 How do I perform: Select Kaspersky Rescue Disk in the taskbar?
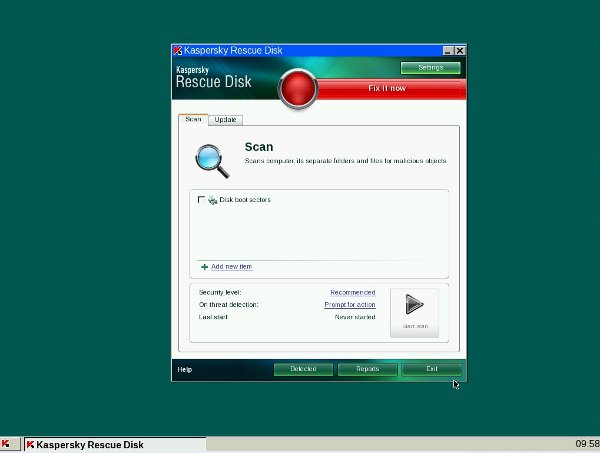(115, 445)
